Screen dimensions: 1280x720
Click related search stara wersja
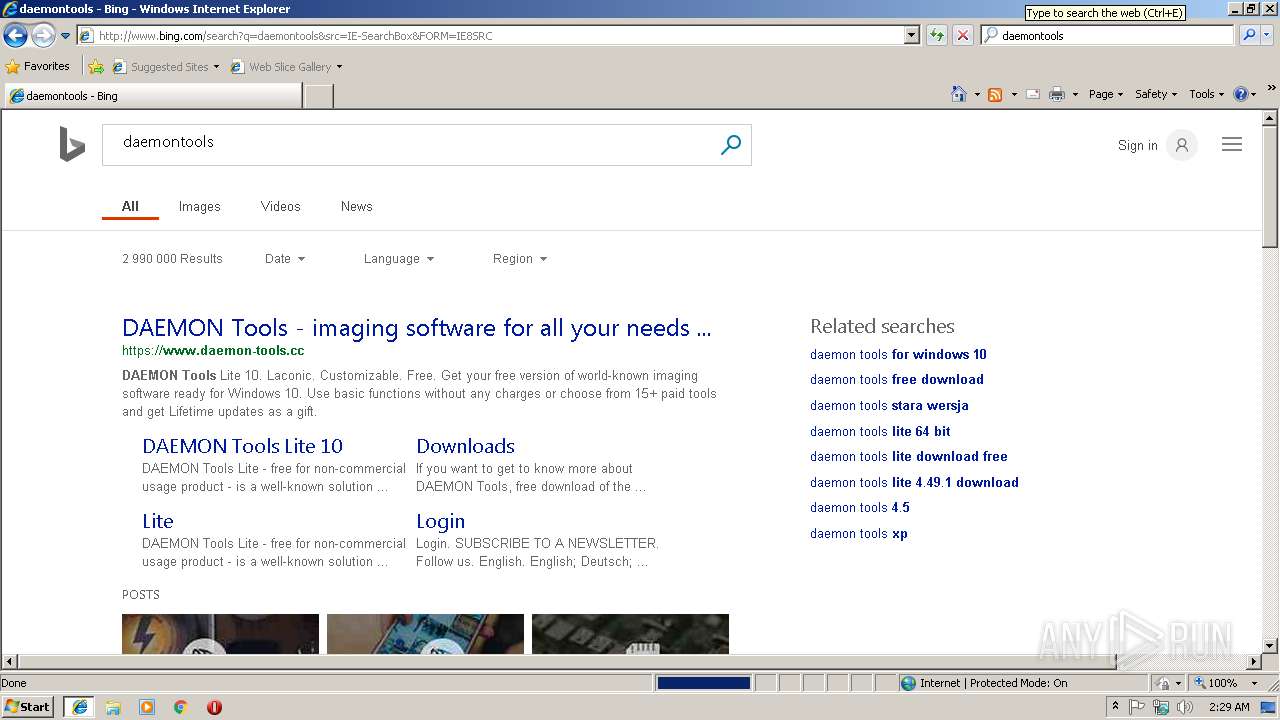click(889, 405)
